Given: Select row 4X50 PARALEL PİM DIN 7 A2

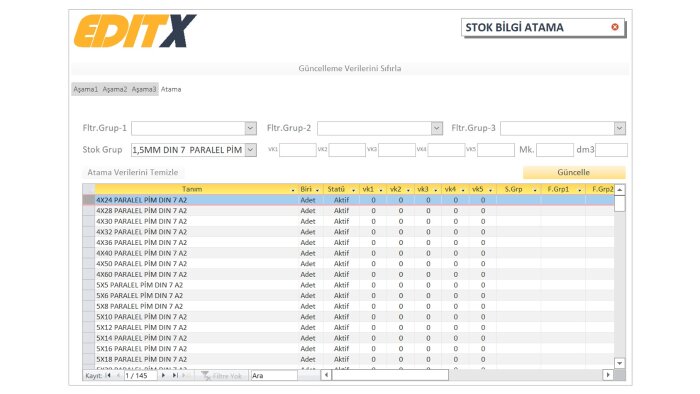Looking at the screenshot, I should point(348,264).
